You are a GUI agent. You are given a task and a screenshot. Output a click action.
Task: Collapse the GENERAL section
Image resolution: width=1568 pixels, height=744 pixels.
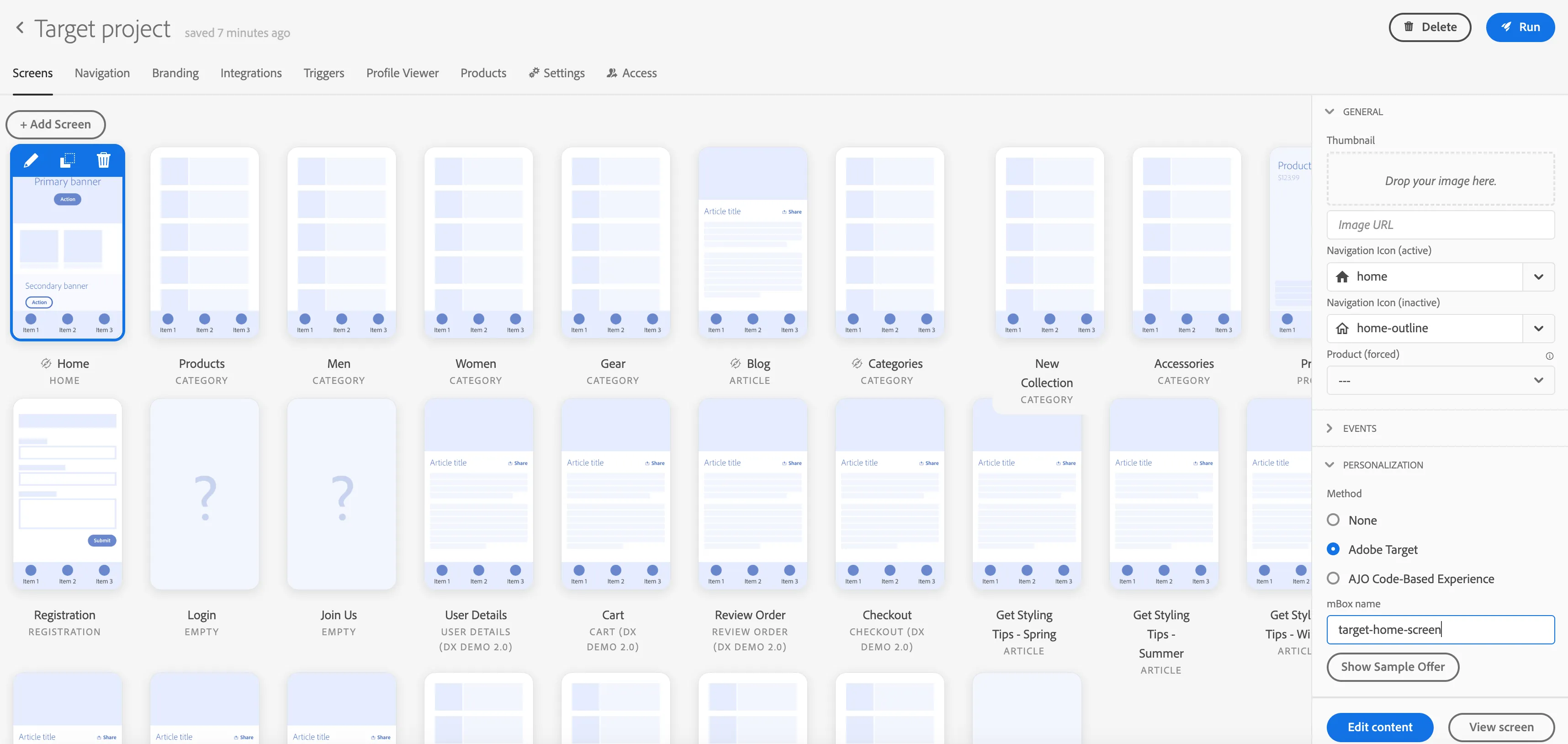point(1330,112)
